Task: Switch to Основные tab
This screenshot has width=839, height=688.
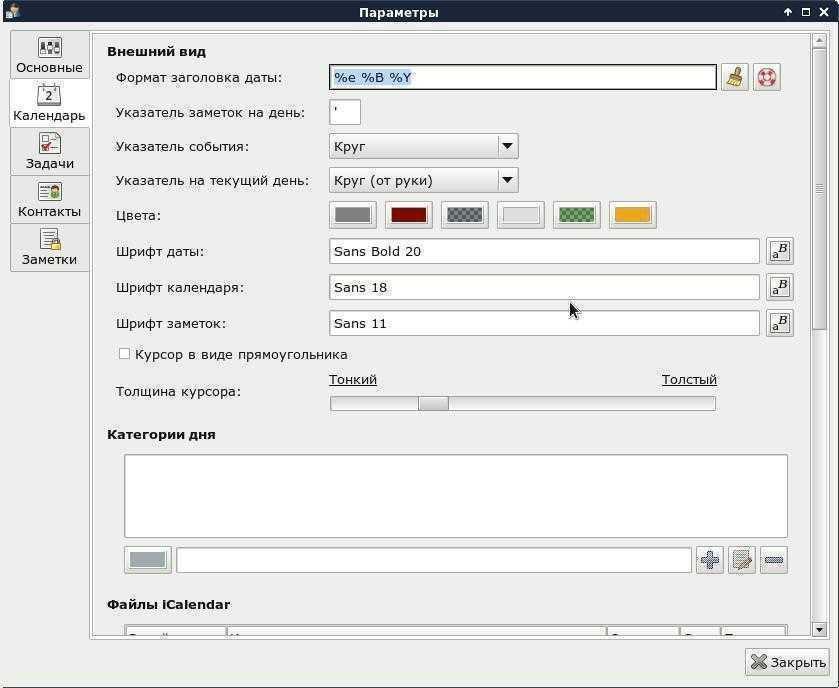Action: point(49,55)
